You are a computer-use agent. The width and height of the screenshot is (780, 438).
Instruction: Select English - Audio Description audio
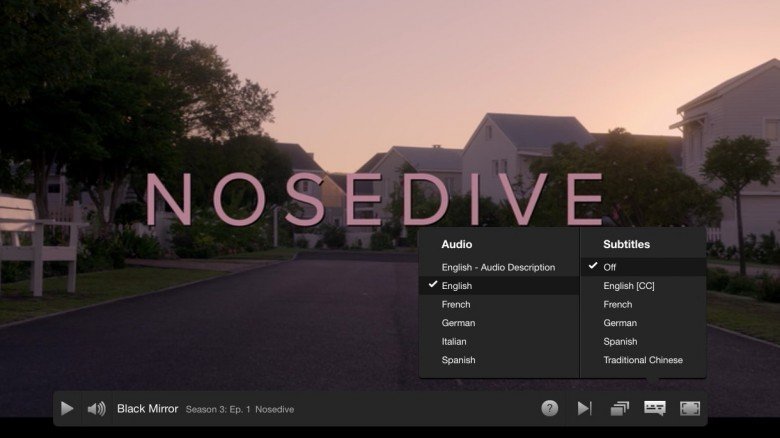coord(499,267)
